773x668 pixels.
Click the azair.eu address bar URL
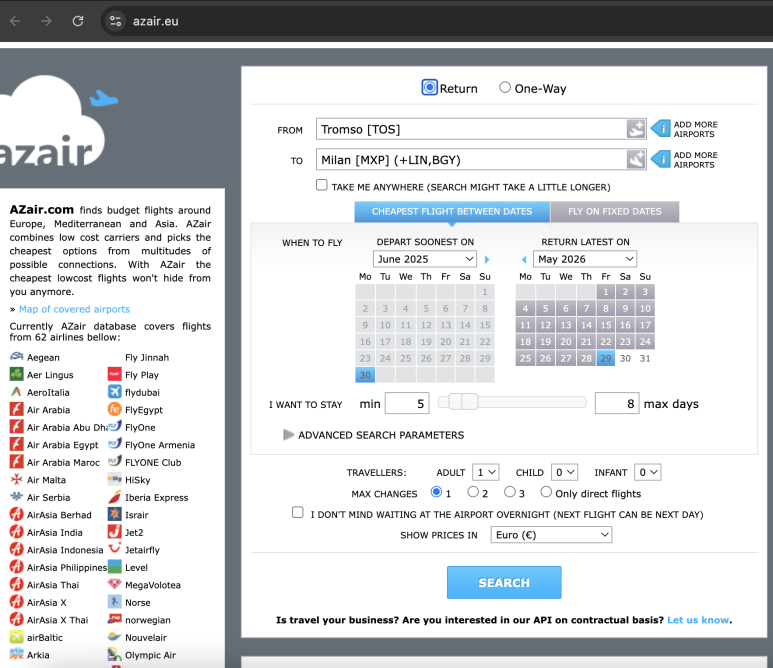tap(155, 21)
